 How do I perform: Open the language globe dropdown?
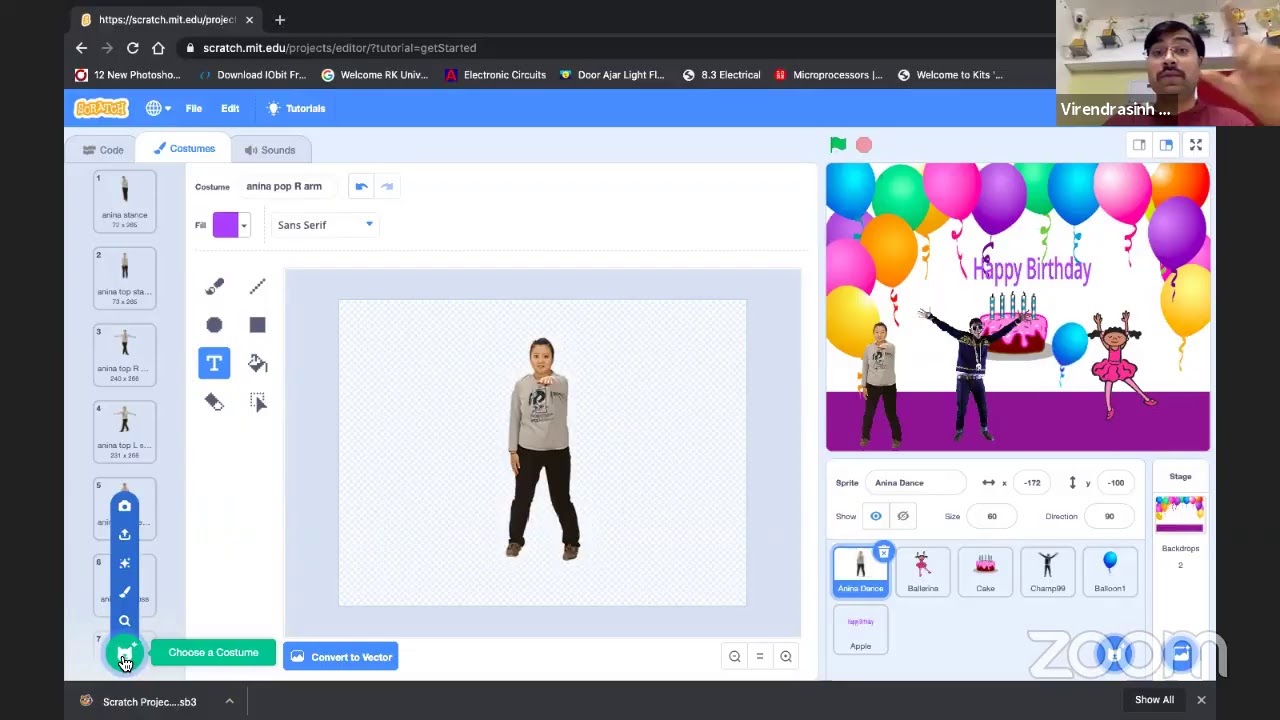[x=158, y=108]
